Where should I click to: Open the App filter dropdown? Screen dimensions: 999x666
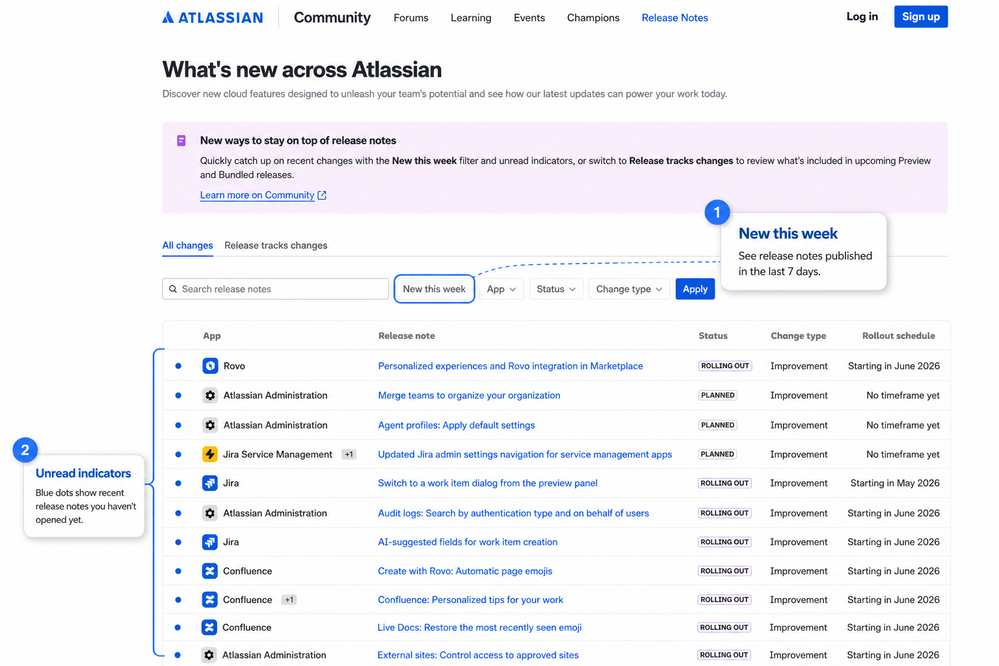pos(501,289)
